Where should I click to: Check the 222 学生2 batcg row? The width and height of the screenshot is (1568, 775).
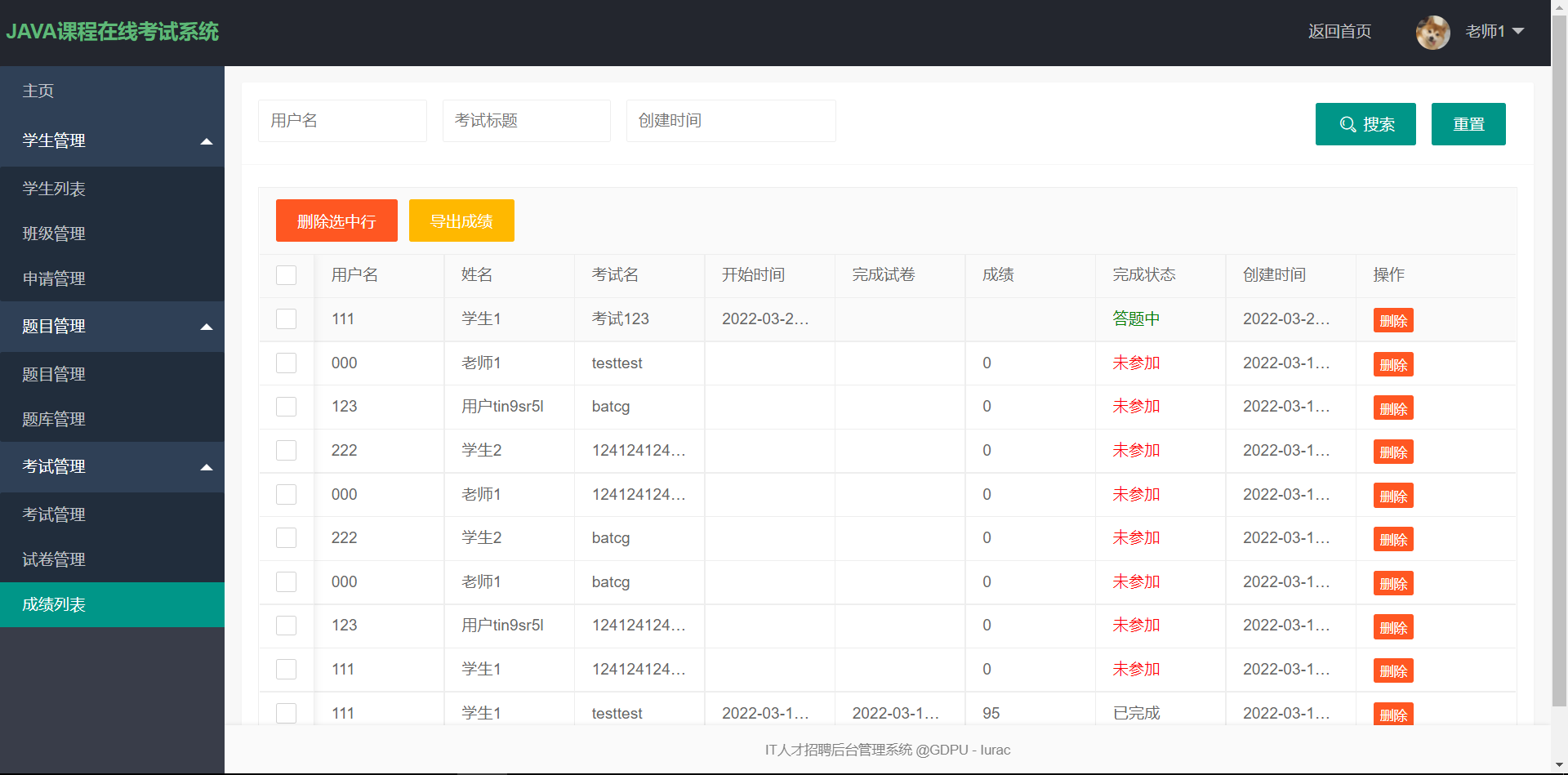point(286,537)
